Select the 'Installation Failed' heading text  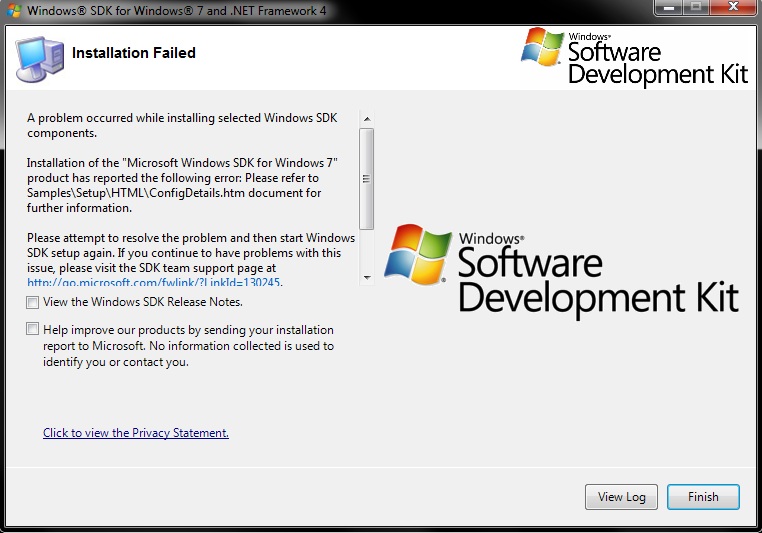pyautogui.click(x=134, y=52)
